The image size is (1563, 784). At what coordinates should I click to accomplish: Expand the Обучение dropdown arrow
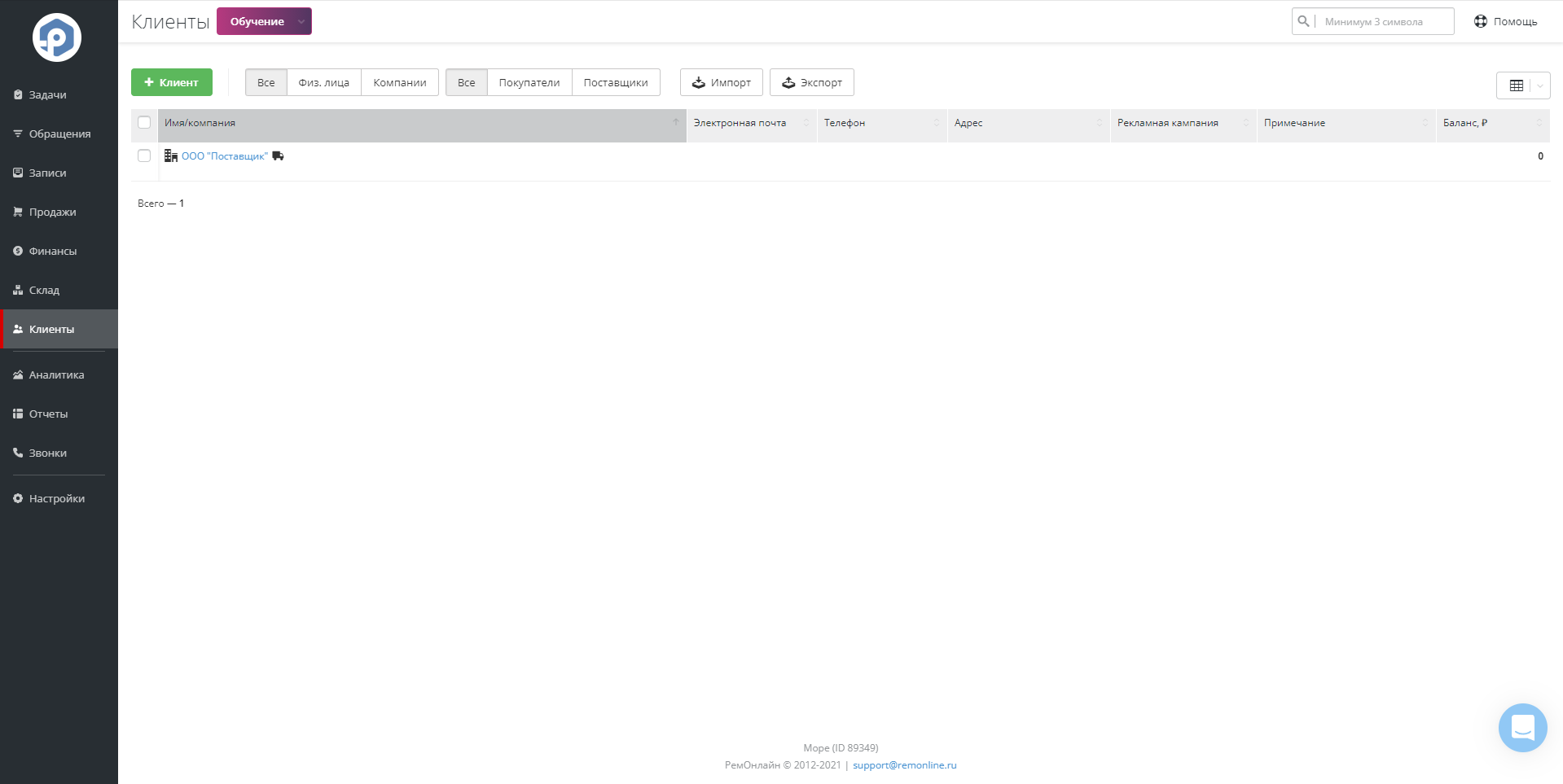[301, 22]
